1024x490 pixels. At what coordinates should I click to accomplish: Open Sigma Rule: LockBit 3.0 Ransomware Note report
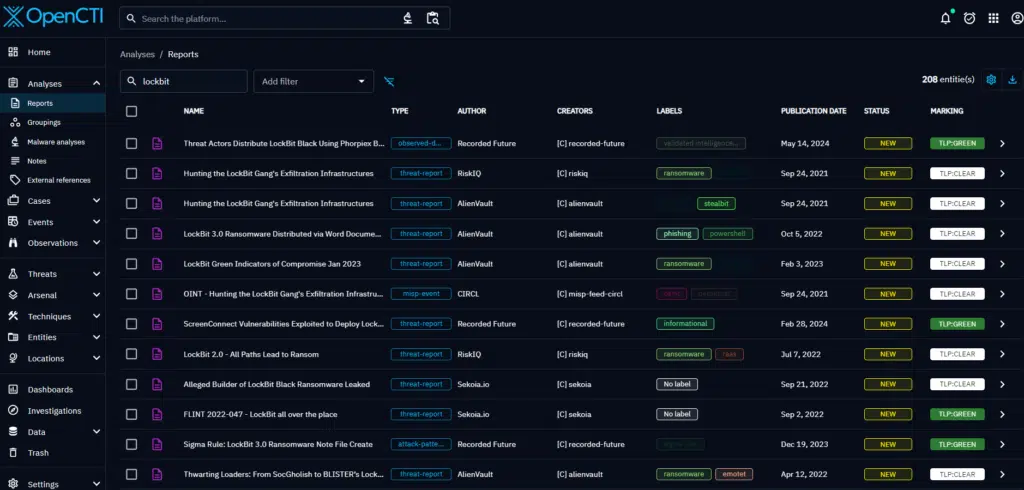coord(278,444)
